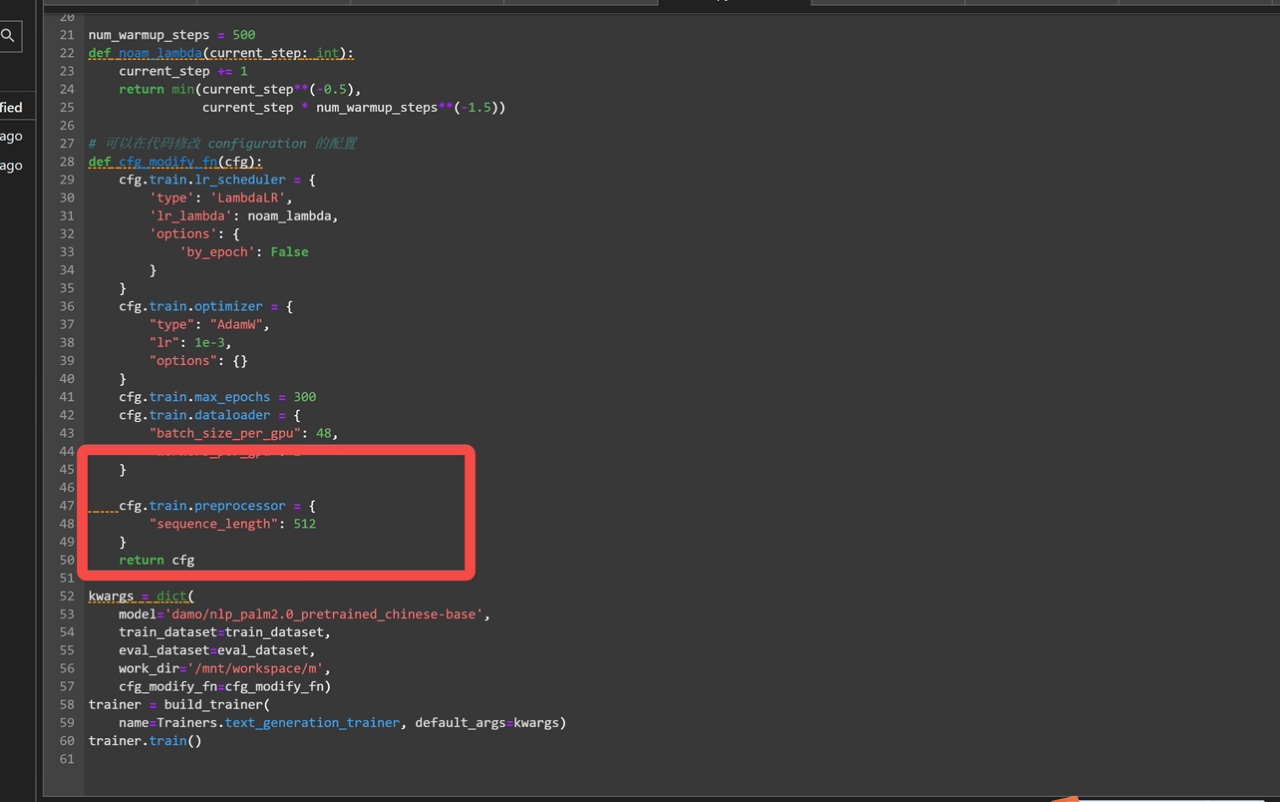Click 'cfg.train.max_epochs = 300' line
Image resolution: width=1280 pixels, height=802 pixels.
click(x=217, y=397)
